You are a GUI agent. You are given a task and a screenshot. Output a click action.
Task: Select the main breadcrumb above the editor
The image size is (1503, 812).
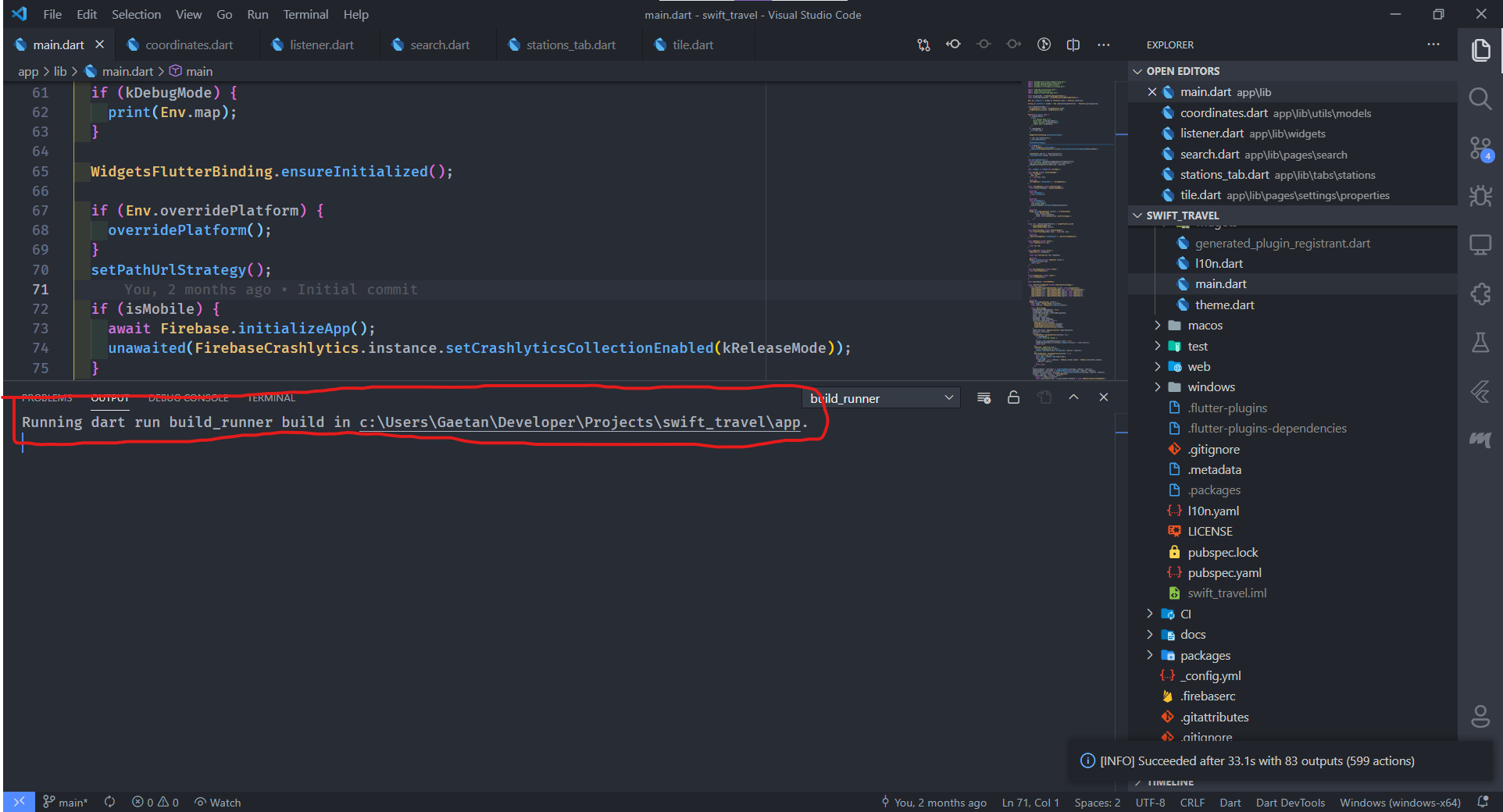199,71
